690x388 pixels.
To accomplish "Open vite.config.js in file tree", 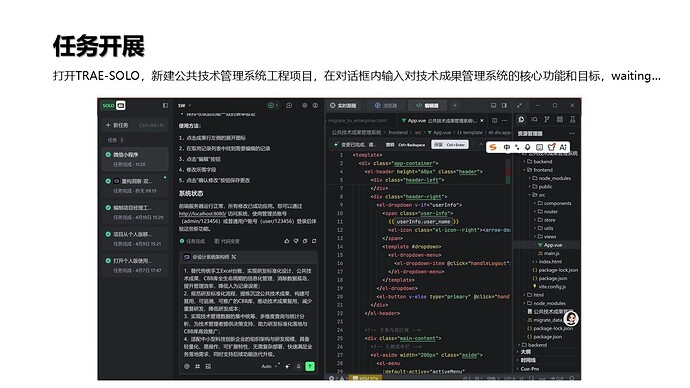I will coord(549,287).
